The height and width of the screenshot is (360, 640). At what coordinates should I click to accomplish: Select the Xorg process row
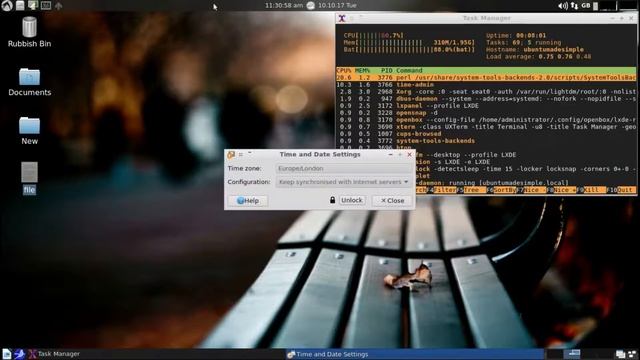coord(486,92)
